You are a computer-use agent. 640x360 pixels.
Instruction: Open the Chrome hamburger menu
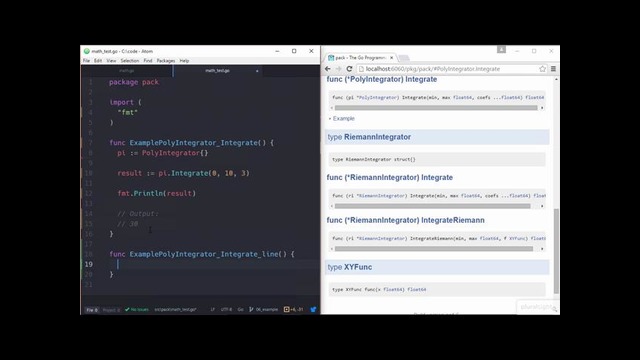pyautogui.click(x=553, y=69)
